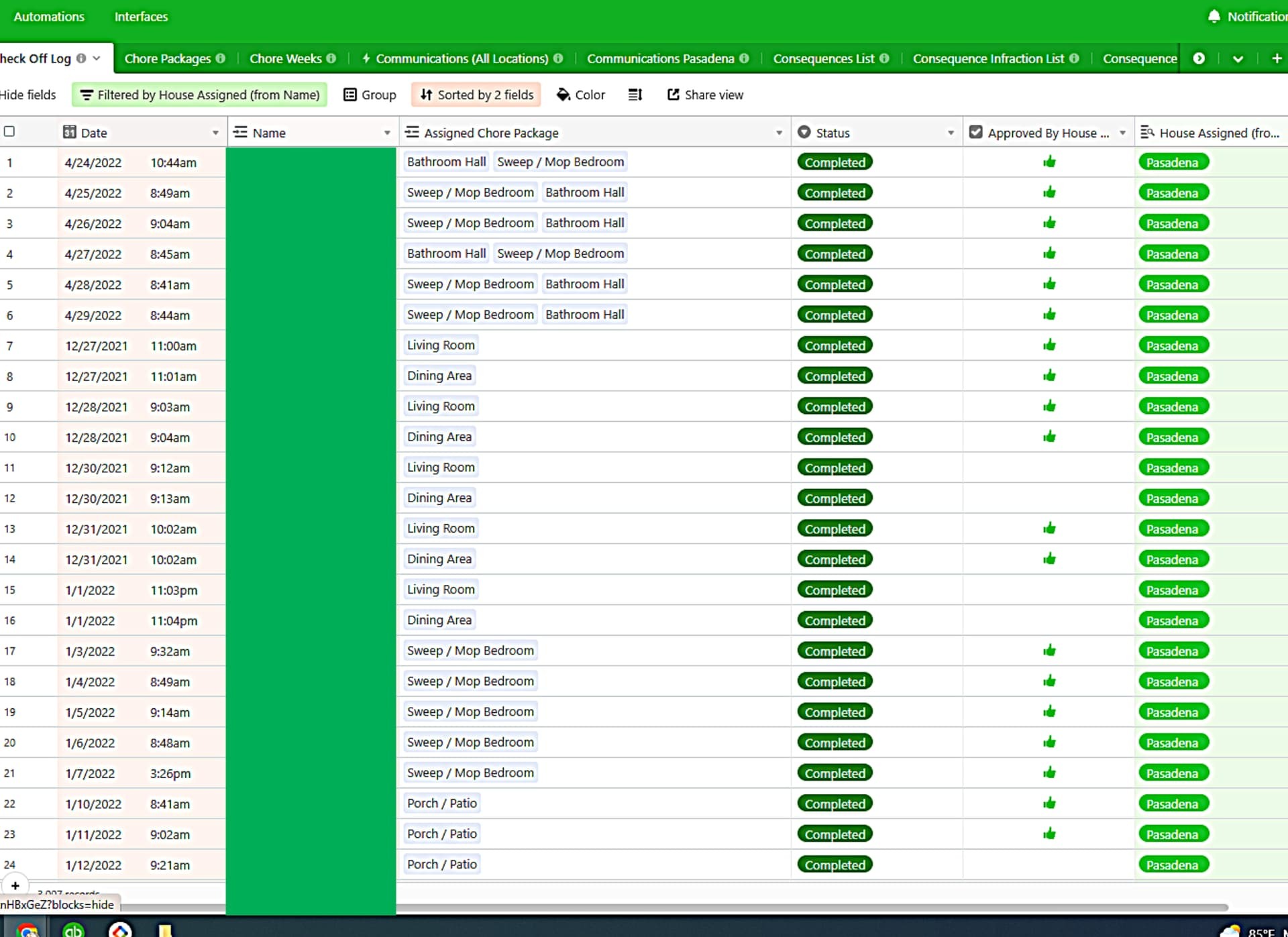The image size is (1288, 937).
Task: Click info icon on Consequence Infraction List tab
Action: coord(1074,58)
